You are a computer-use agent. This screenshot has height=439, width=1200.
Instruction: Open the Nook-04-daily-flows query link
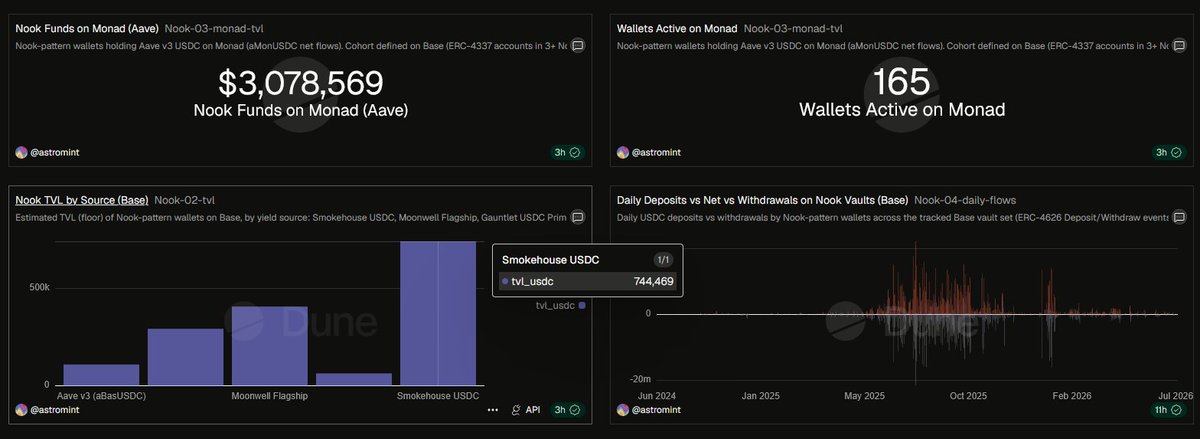pyautogui.click(x=965, y=199)
